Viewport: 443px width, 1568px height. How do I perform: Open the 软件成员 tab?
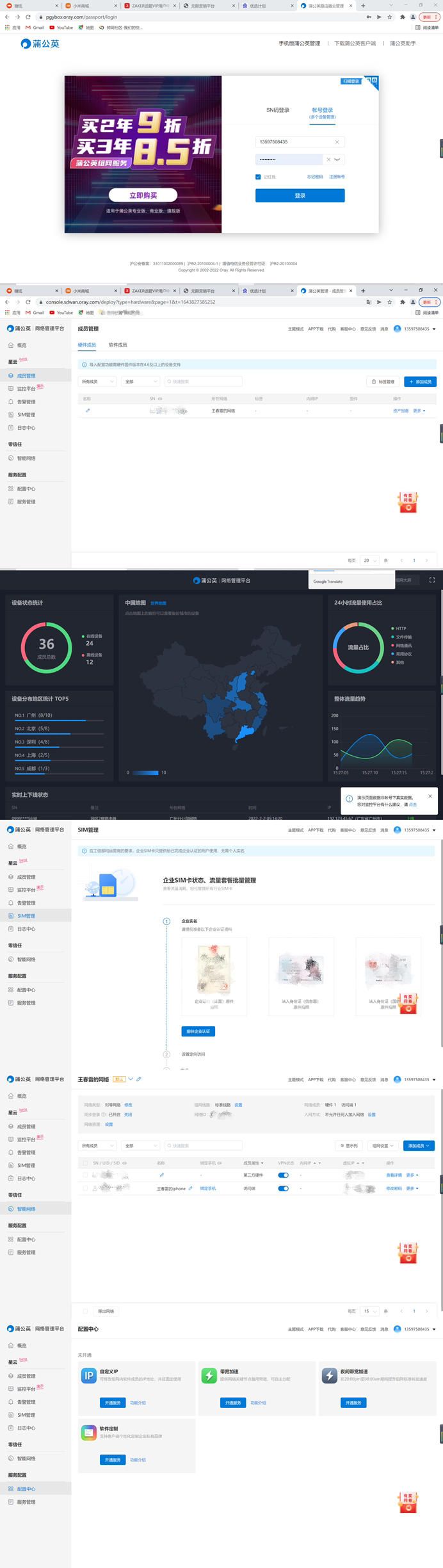tap(118, 345)
